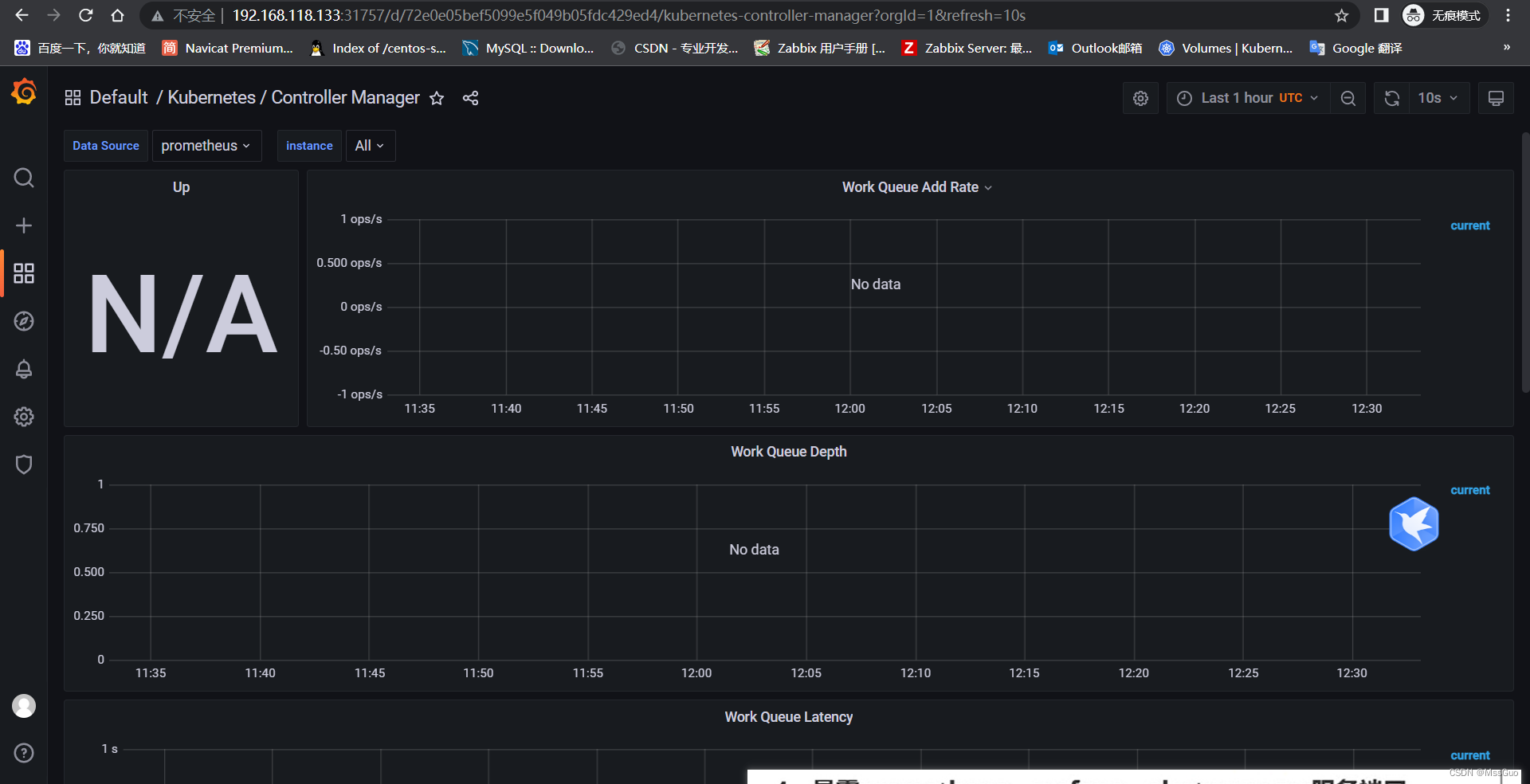Go to browser home page
The image size is (1530, 784).
(x=117, y=15)
